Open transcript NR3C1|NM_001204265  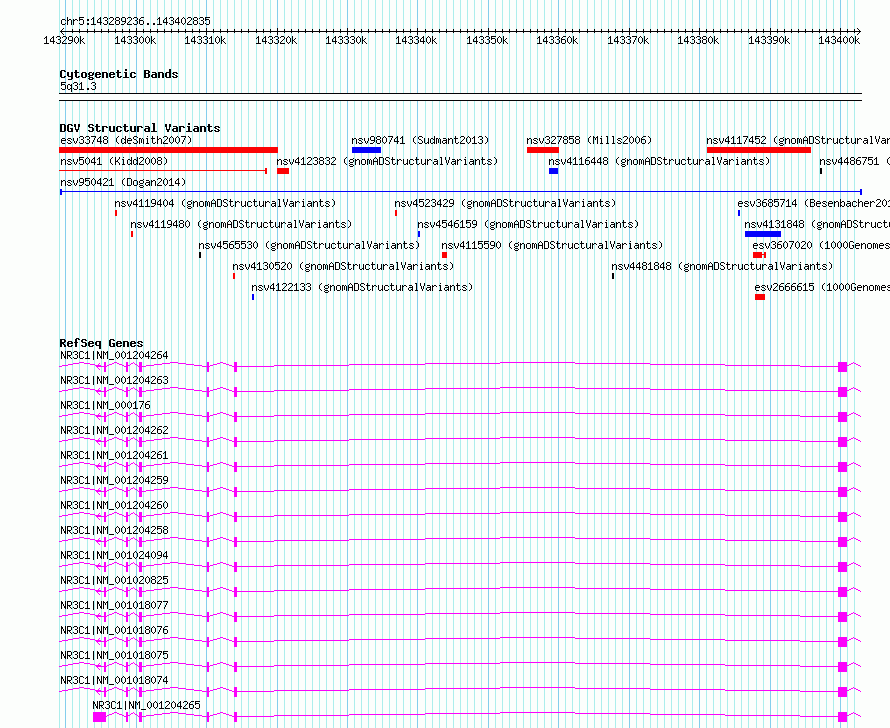tap(146, 705)
